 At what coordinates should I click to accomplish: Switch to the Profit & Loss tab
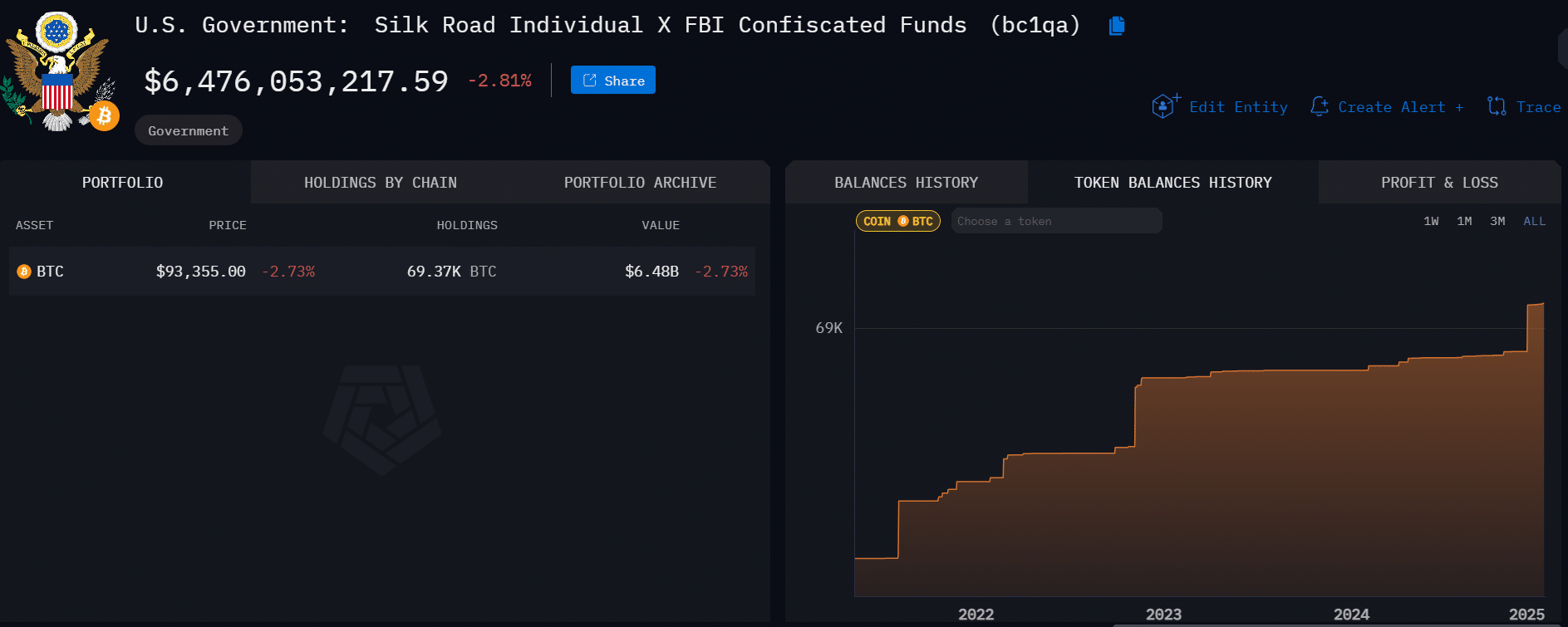[x=1439, y=183]
